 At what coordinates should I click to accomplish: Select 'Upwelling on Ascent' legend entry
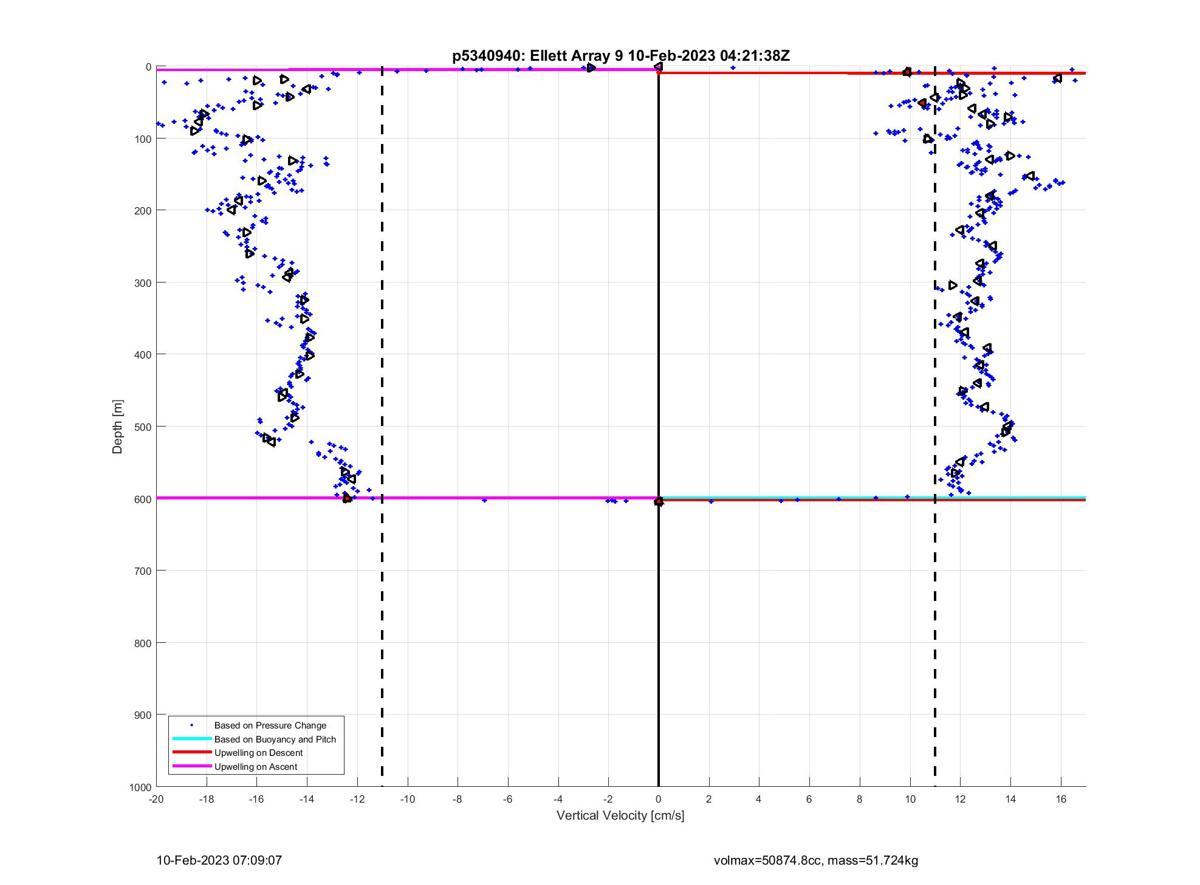click(x=255, y=767)
